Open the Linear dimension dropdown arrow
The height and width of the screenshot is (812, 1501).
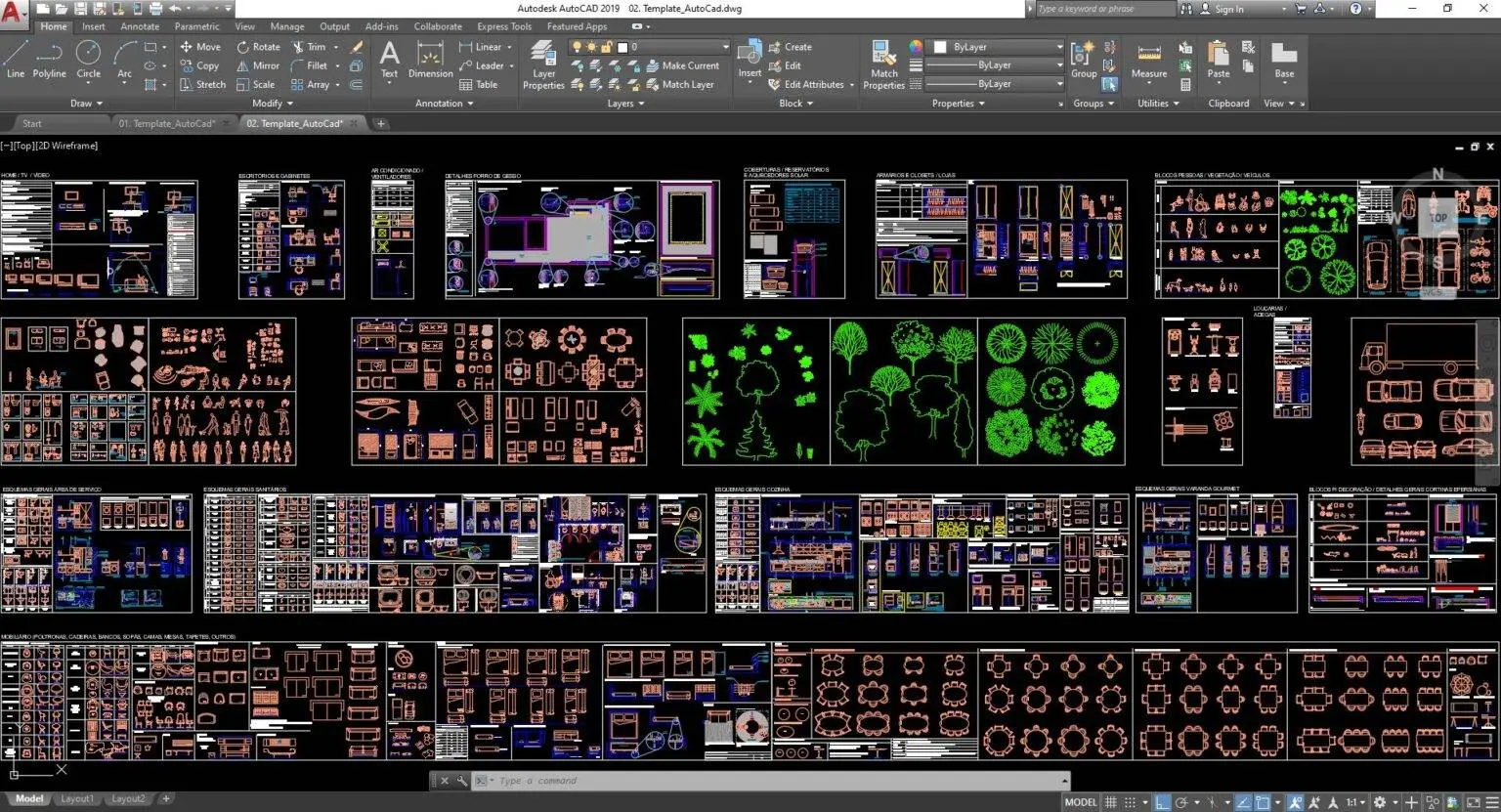tap(510, 47)
